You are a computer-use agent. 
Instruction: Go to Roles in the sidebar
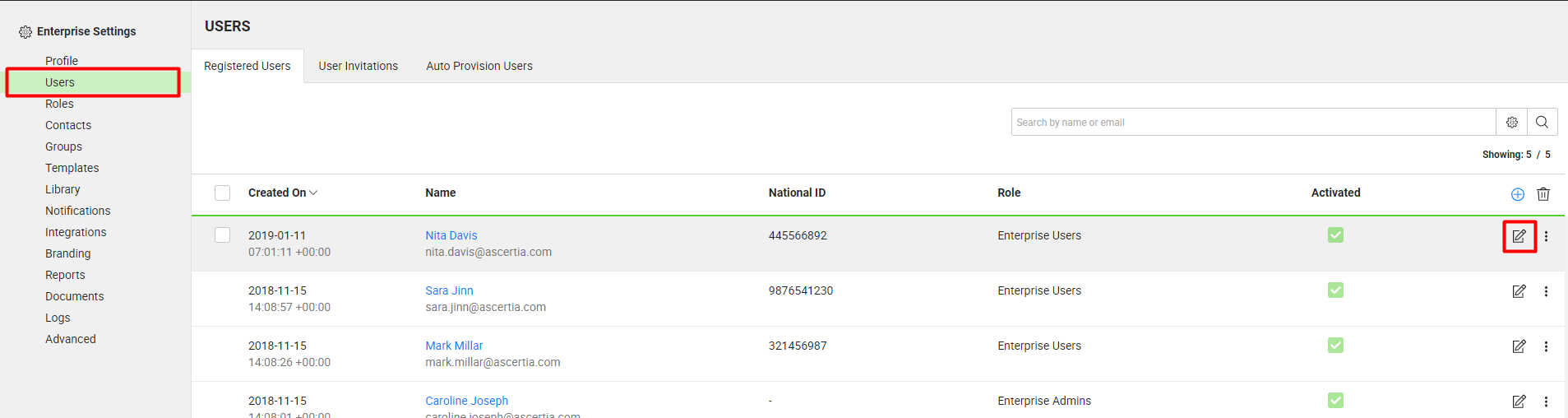click(x=59, y=104)
